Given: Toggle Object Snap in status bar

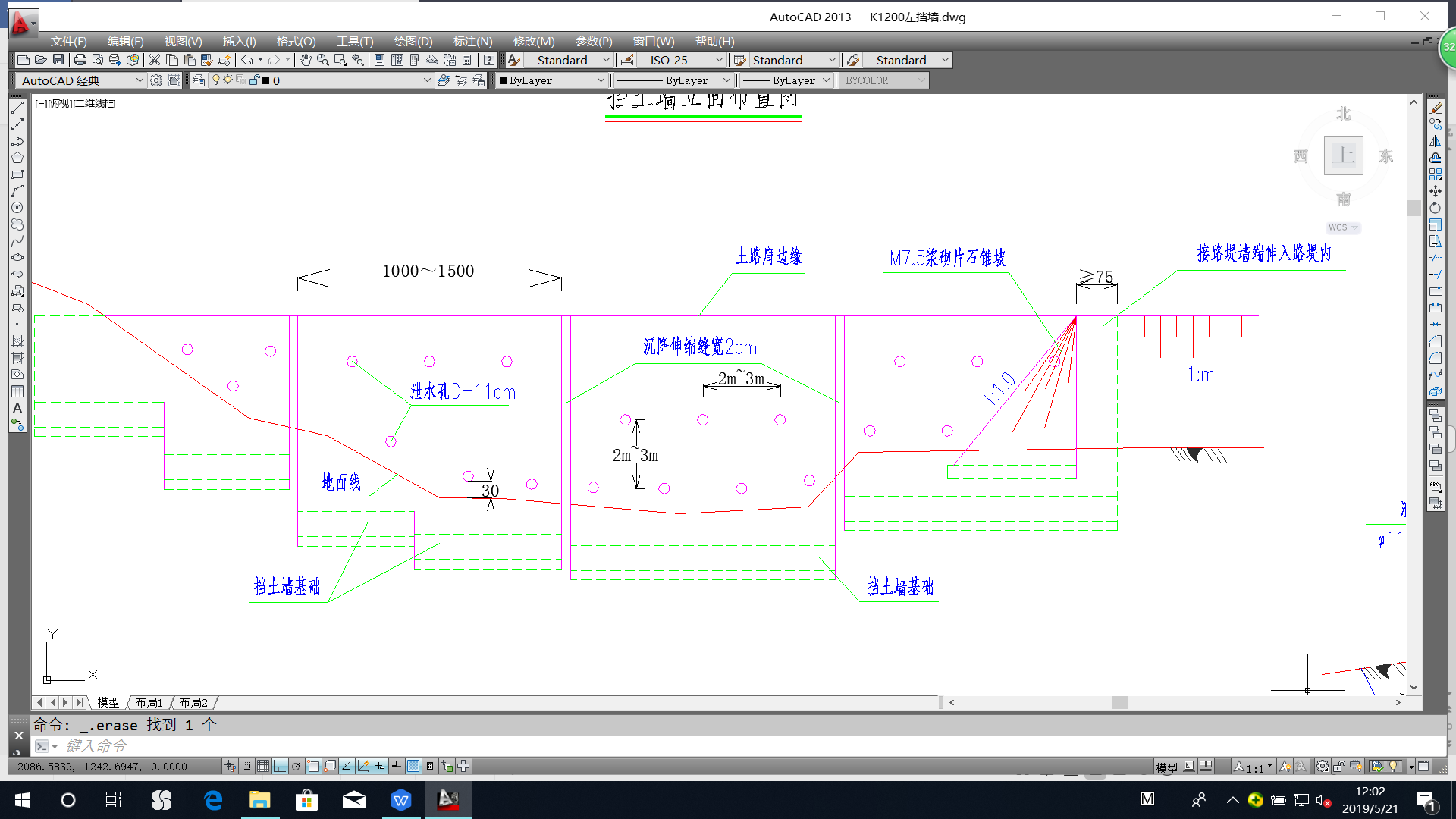Looking at the screenshot, I should 313,767.
